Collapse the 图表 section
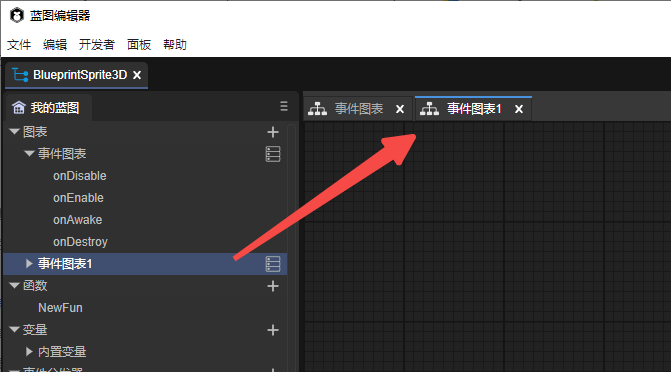The width and height of the screenshot is (671, 372). (14, 131)
